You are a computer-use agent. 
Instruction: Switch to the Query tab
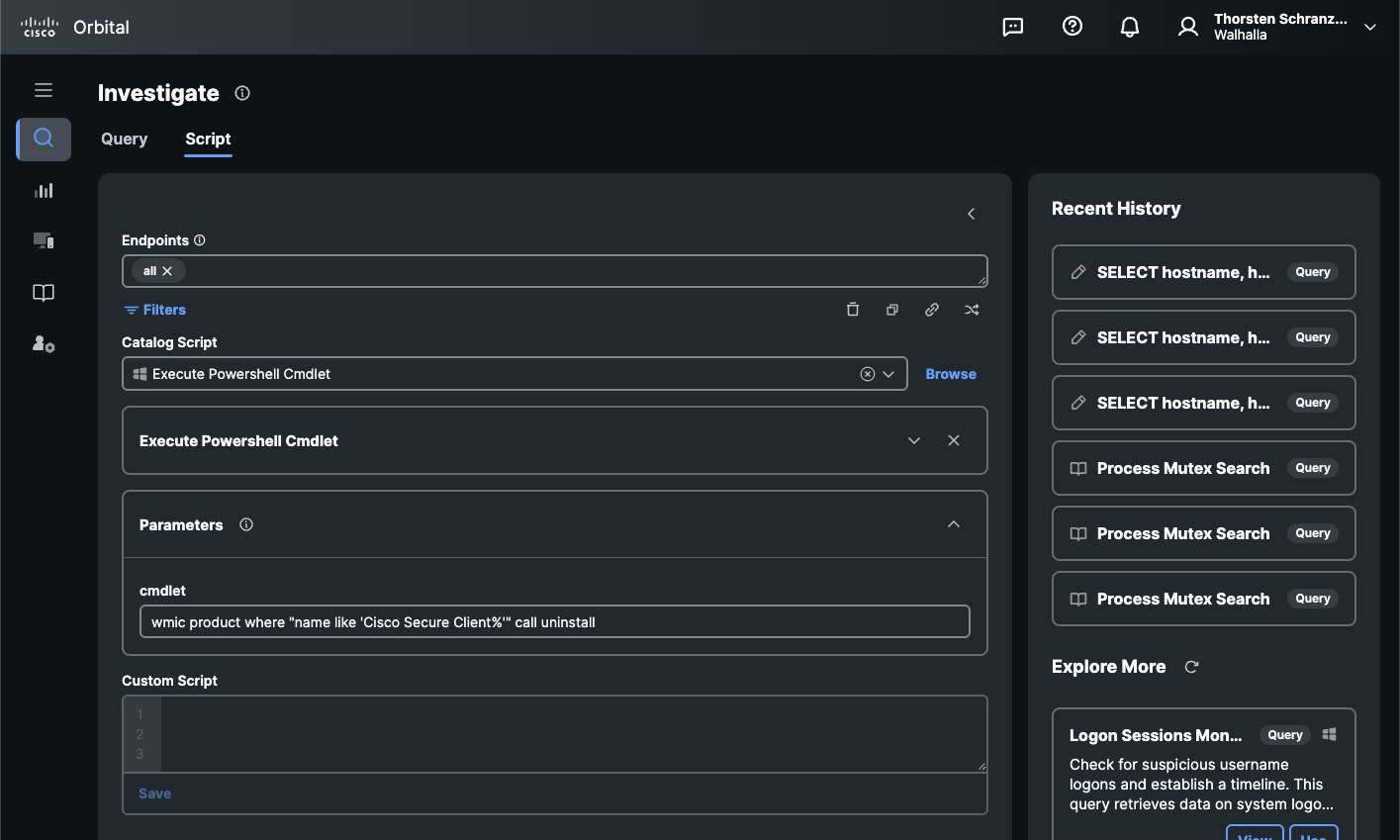click(x=124, y=139)
